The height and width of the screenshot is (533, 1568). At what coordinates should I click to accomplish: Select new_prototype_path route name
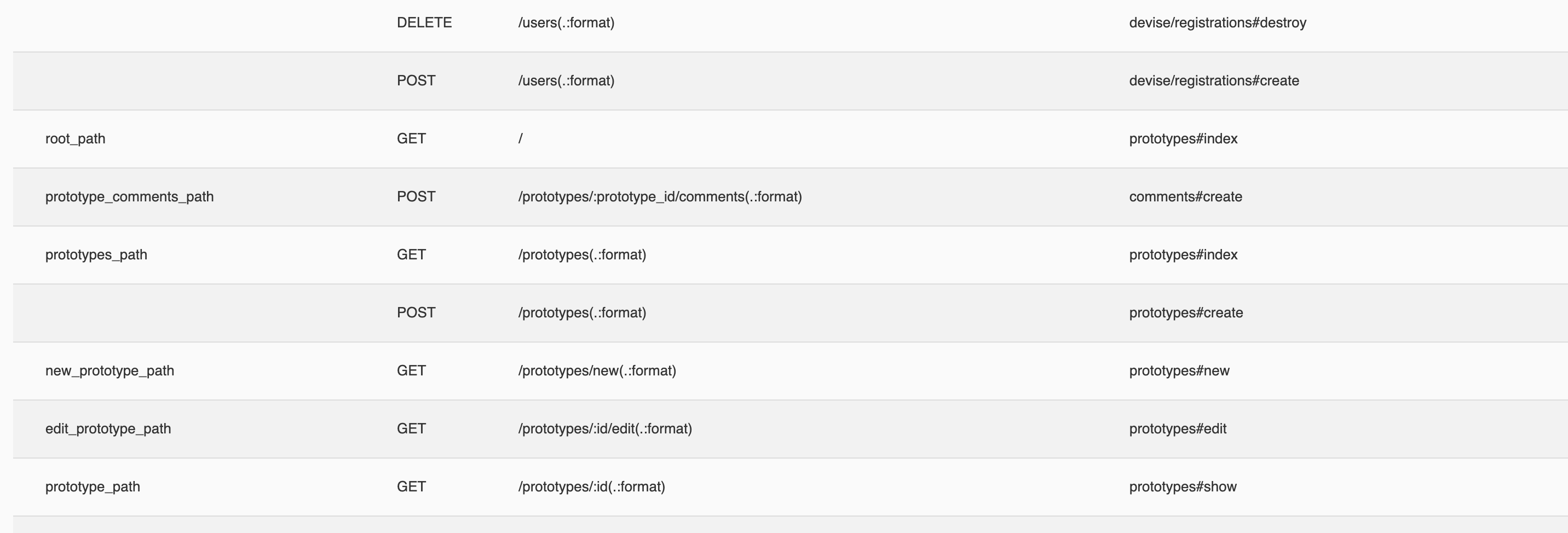click(109, 370)
